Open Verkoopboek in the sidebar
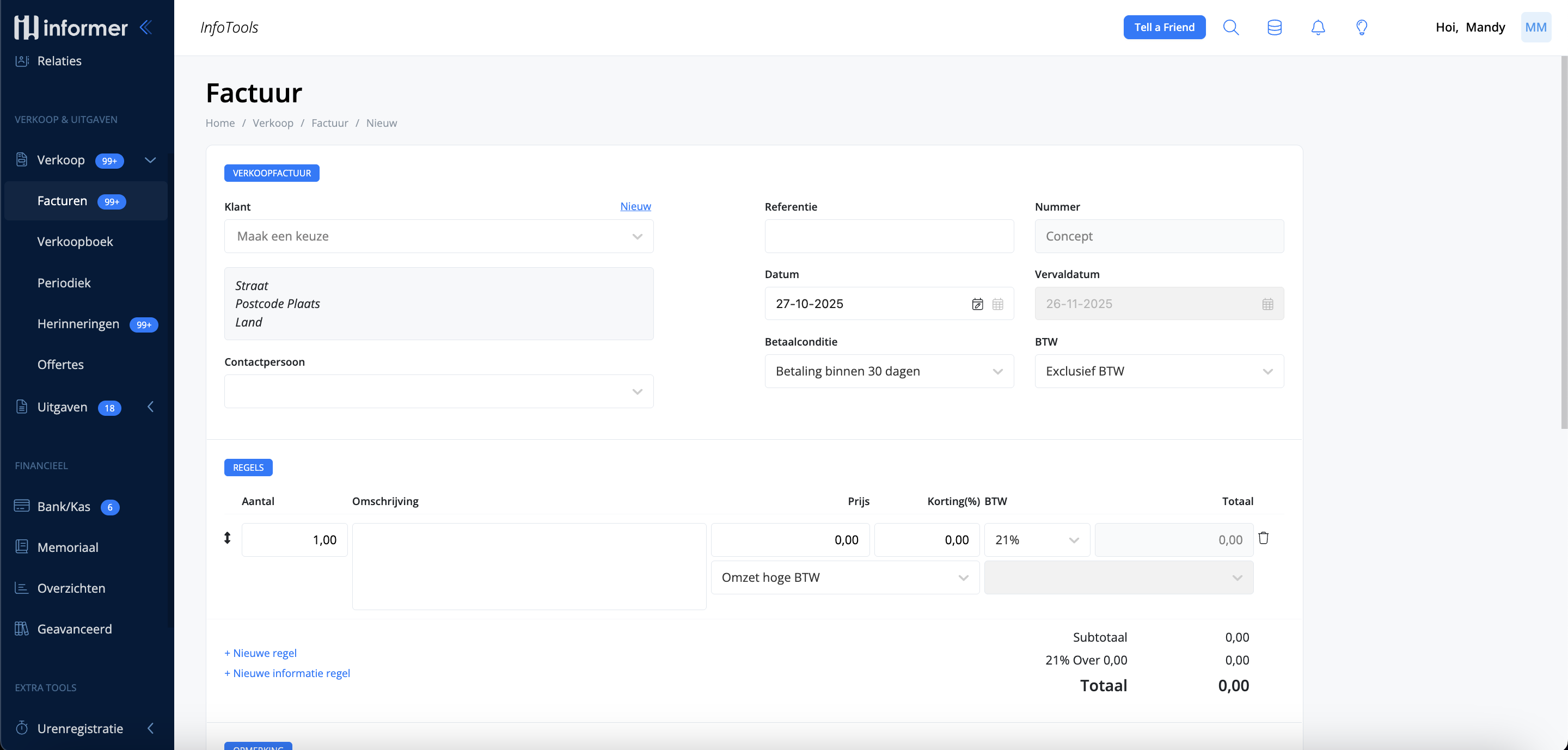Screen dimensions: 1568x750 pos(75,242)
